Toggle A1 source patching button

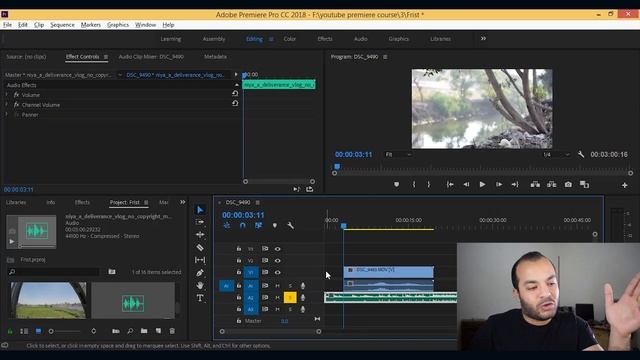coord(226,286)
